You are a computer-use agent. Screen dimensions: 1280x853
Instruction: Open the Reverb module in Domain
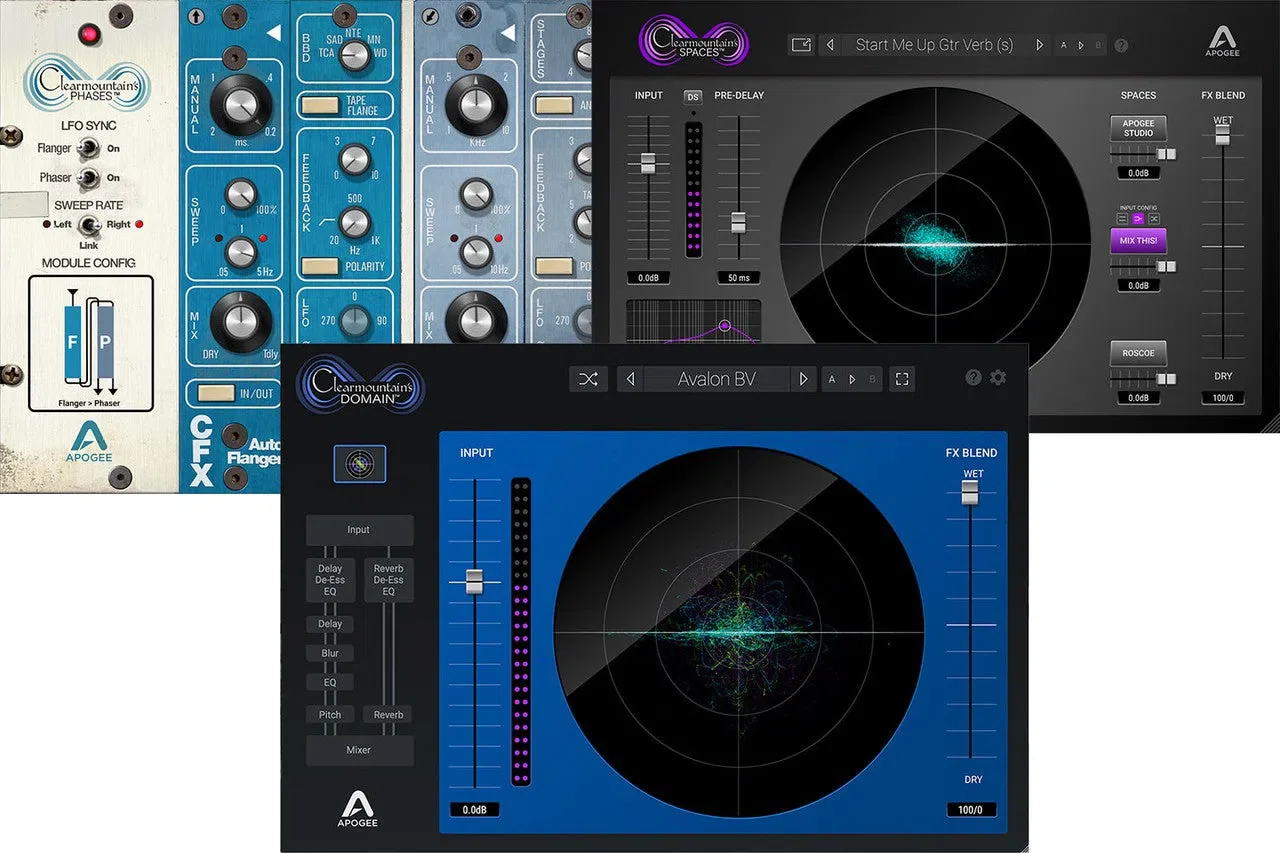coord(388,715)
